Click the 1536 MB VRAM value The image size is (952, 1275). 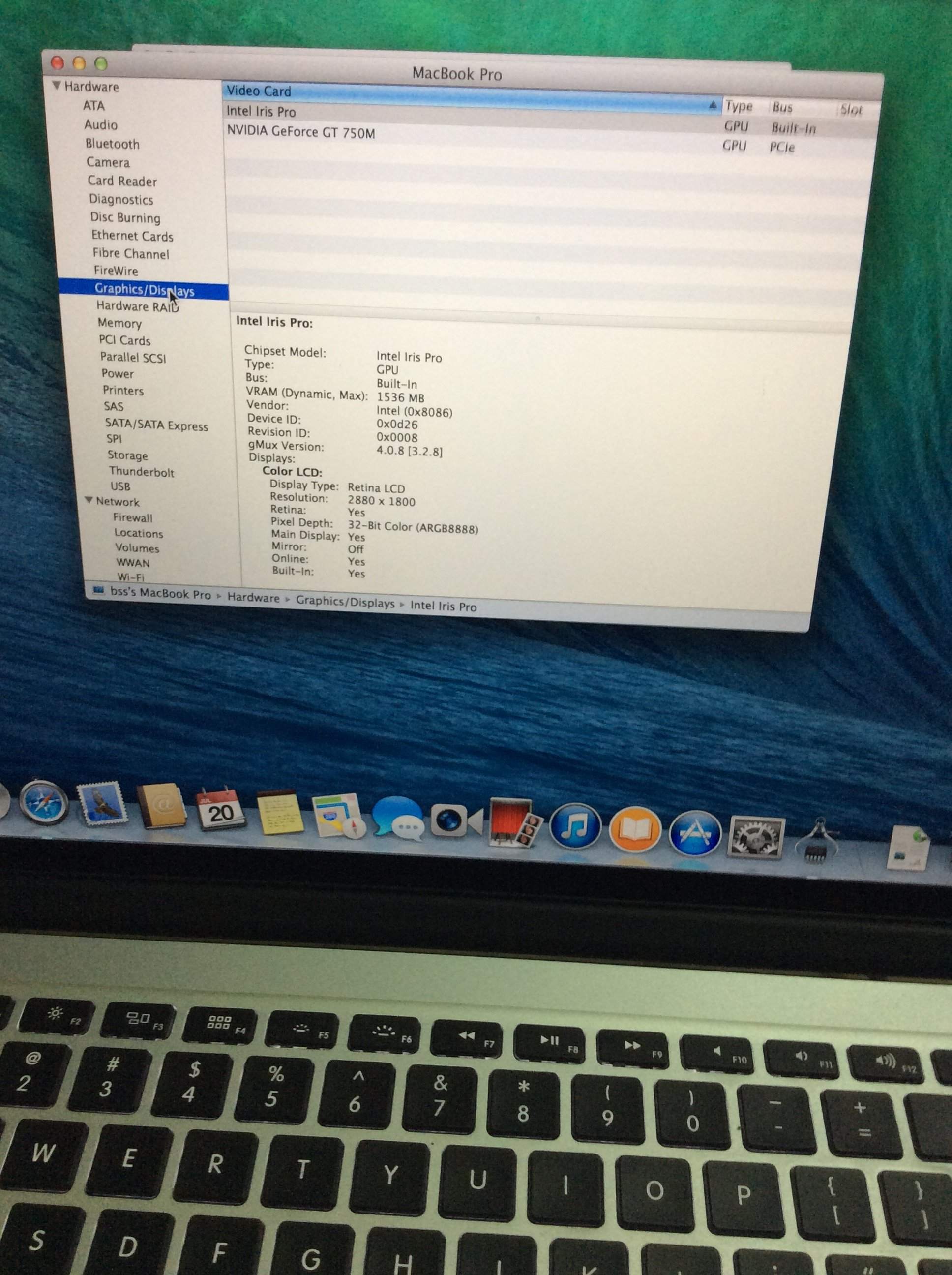click(400, 397)
